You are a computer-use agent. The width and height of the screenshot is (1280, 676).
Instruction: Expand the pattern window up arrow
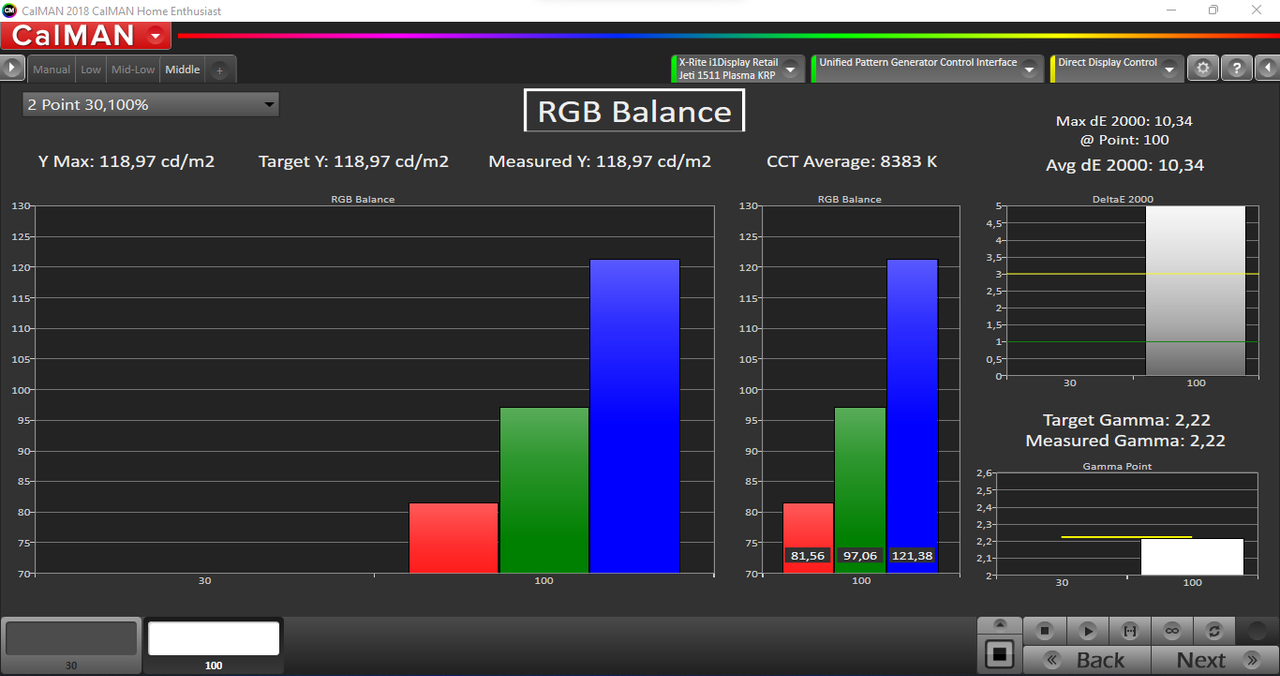point(999,626)
